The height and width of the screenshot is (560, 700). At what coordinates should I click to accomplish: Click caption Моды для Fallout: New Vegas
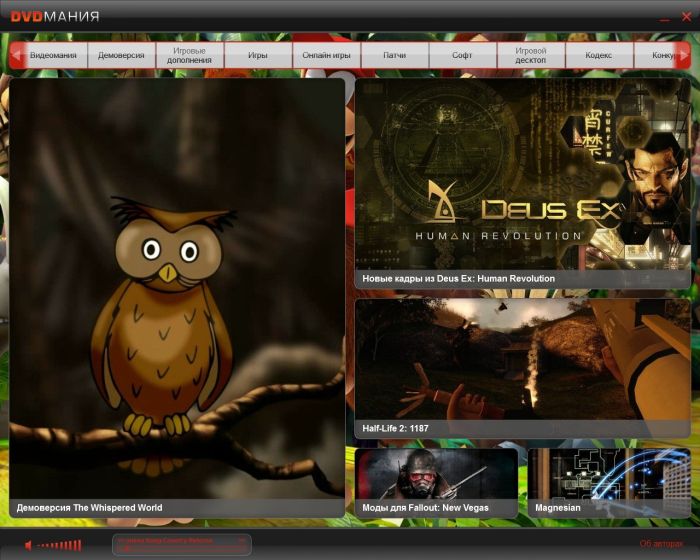pyautogui.click(x=425, y=508)
